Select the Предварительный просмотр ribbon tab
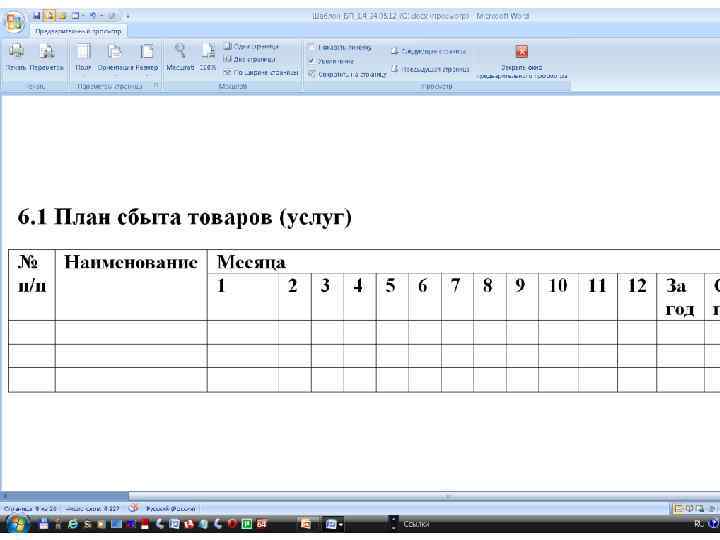Viewport: 720px width, 540px height. point(78,31)
